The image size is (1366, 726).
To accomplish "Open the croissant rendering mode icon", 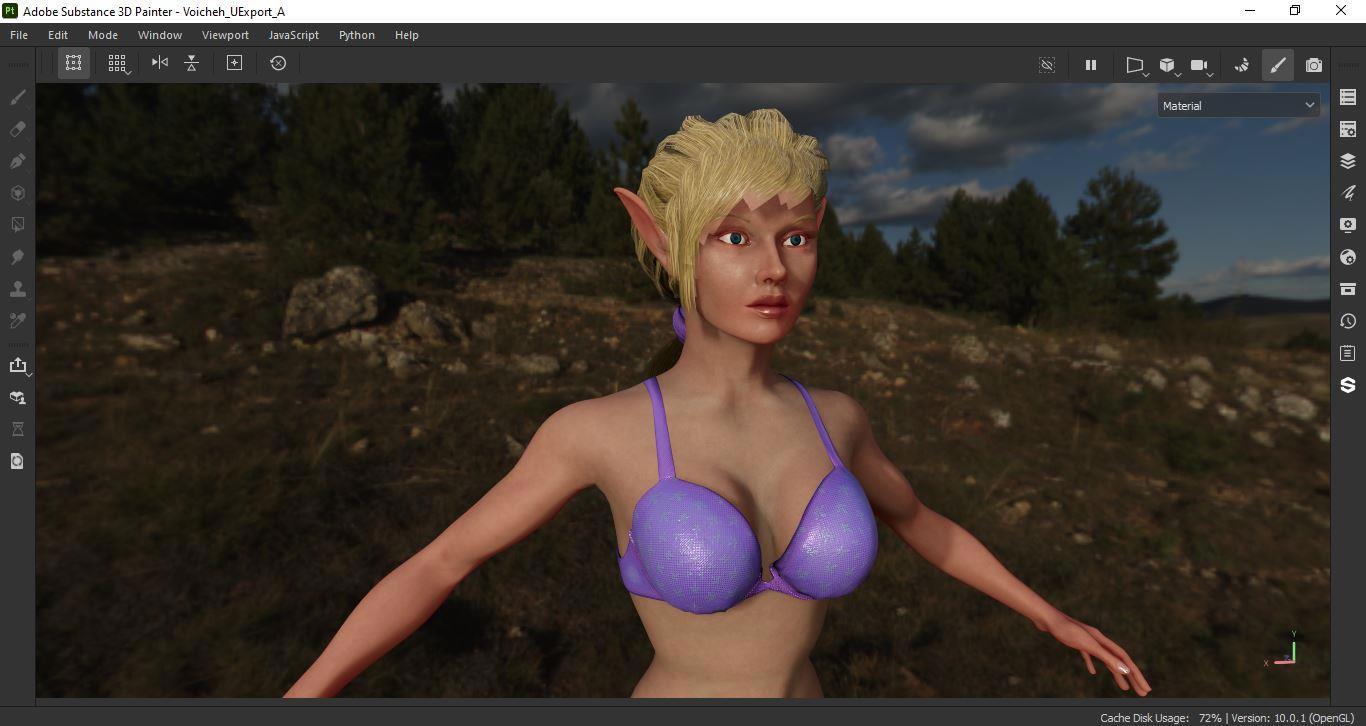I will pos(1242,65).
